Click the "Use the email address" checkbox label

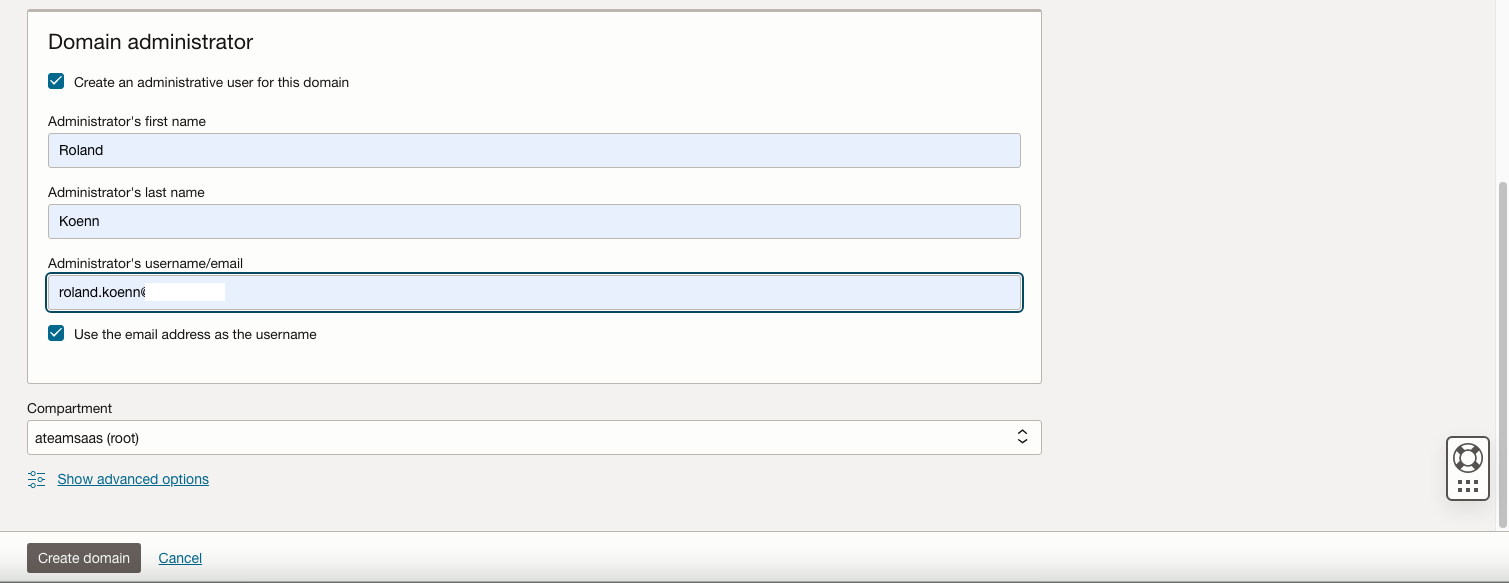point(196,334)
